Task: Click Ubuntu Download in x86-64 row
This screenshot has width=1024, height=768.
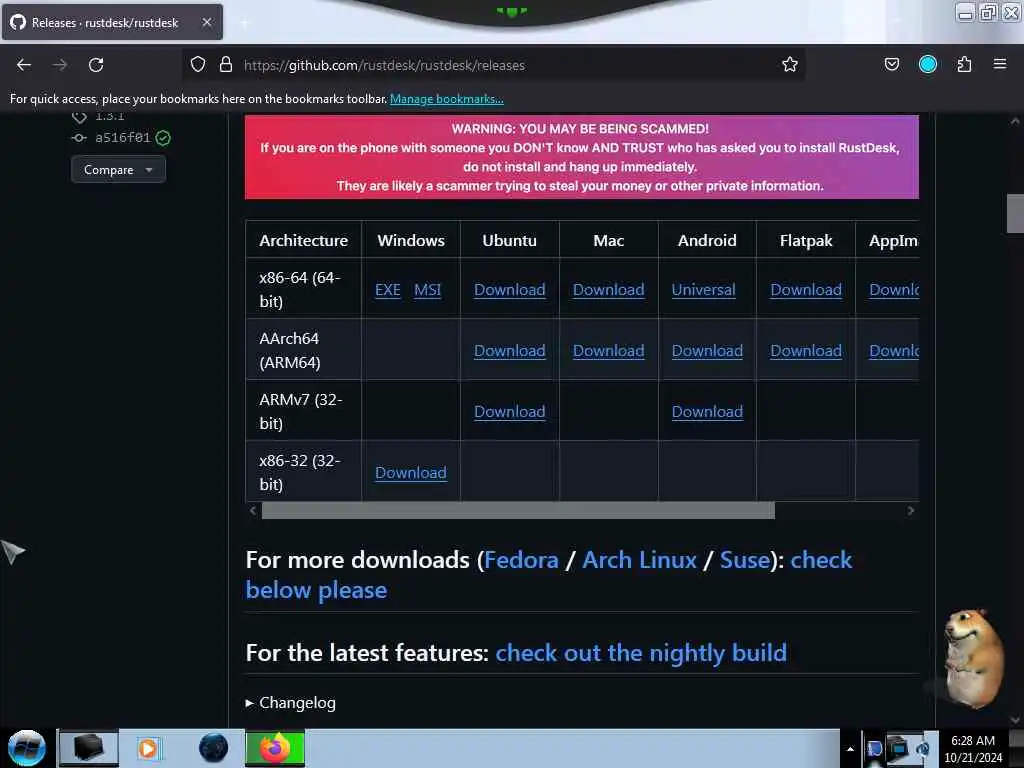Action: (509, 289)
